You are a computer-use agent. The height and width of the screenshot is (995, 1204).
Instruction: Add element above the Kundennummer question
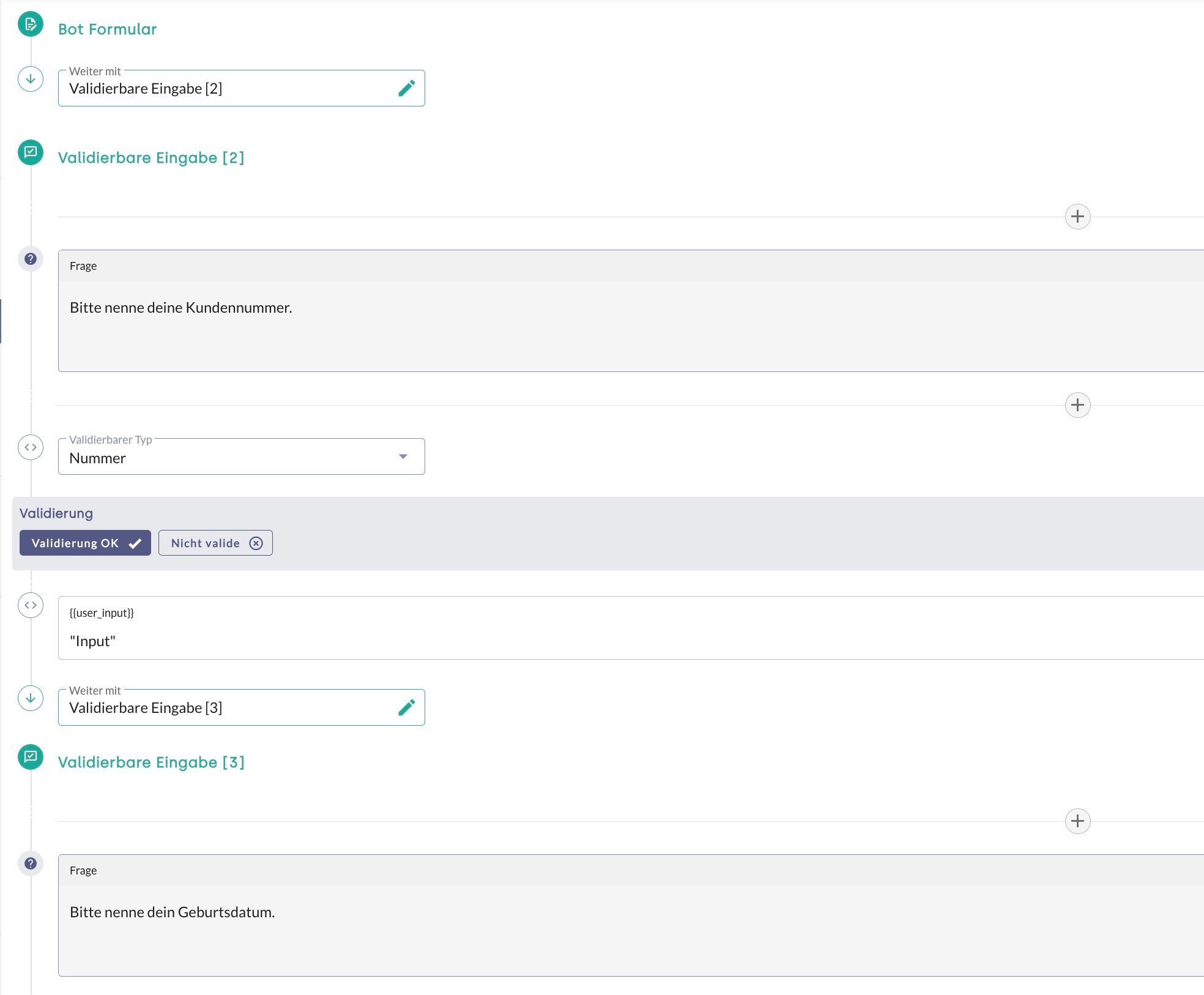click(1077, 217)
